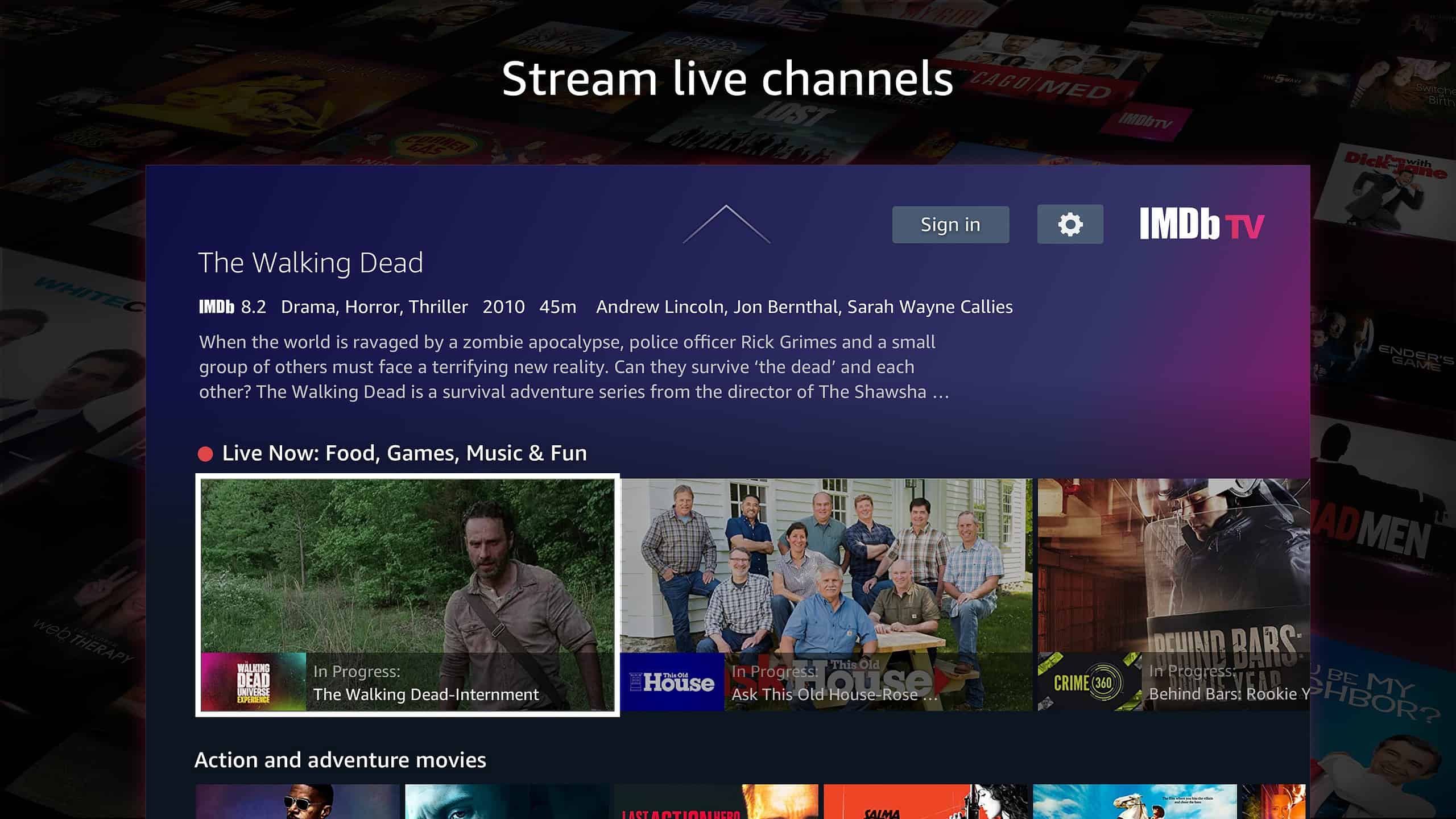The width and height of the screenshot is (1456, 819).
Task: Open the 'Action and adventure movies' category header
Action: [340, 759]
